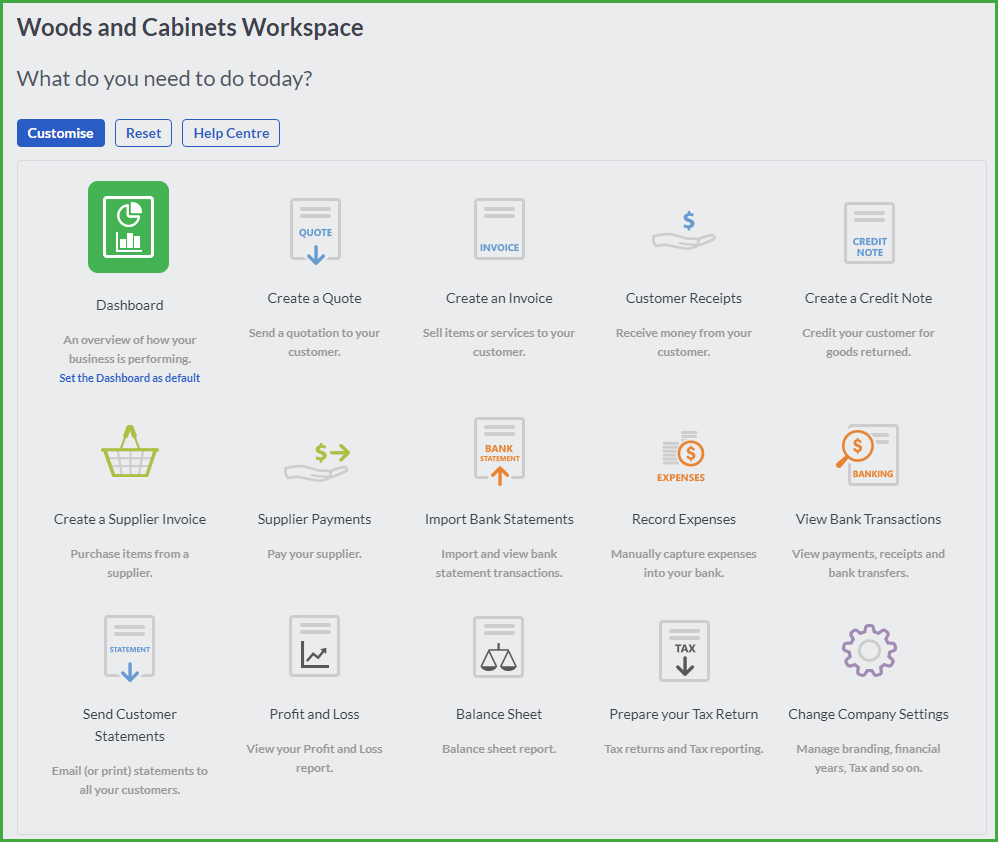Viewport: 998px width, 842px height.
Task: Click 'Woods and Cabinets Workspace' heading
Action: click(x=190, y=27)
